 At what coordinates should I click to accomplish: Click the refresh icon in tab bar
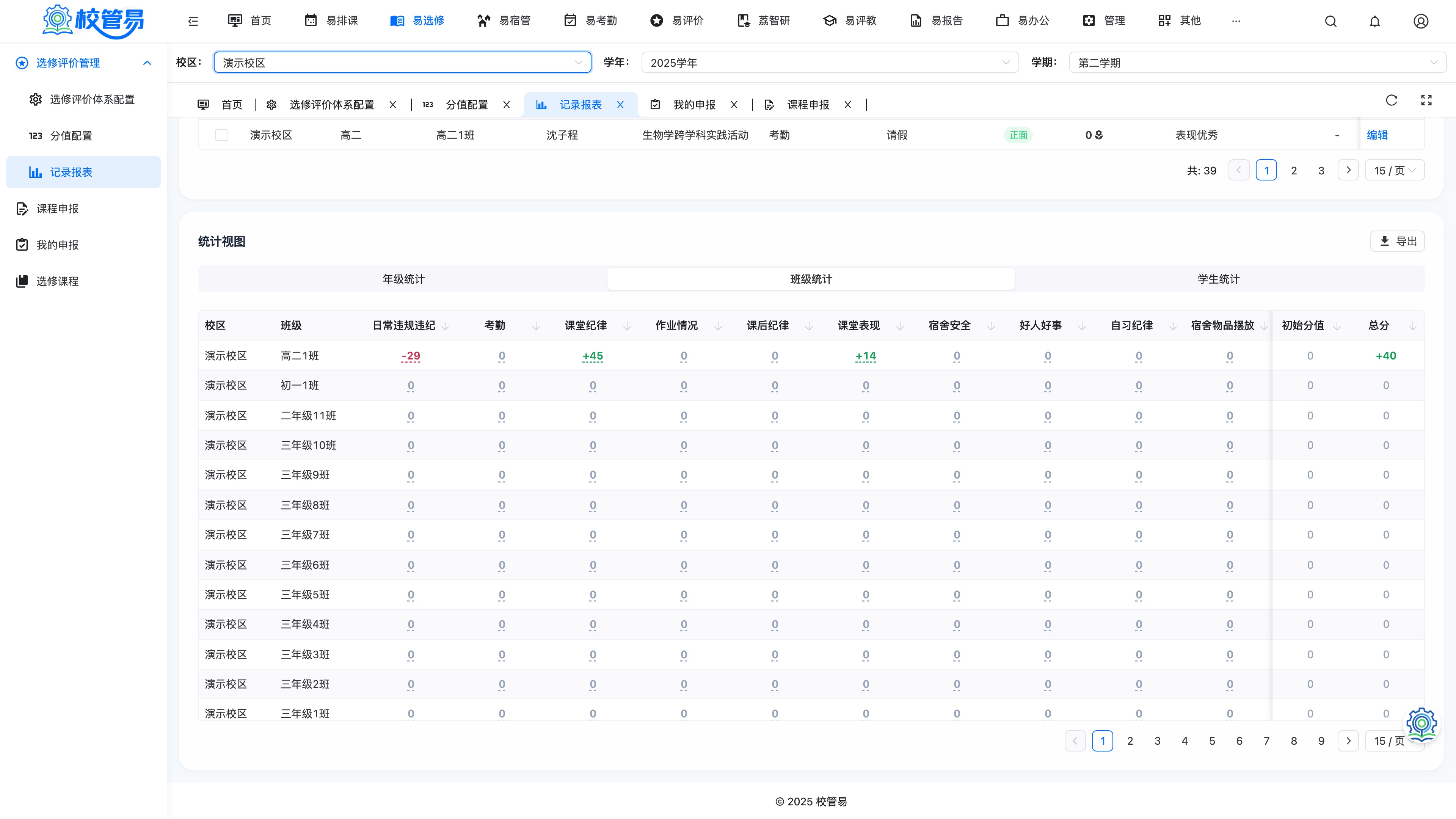(1392, 100)
